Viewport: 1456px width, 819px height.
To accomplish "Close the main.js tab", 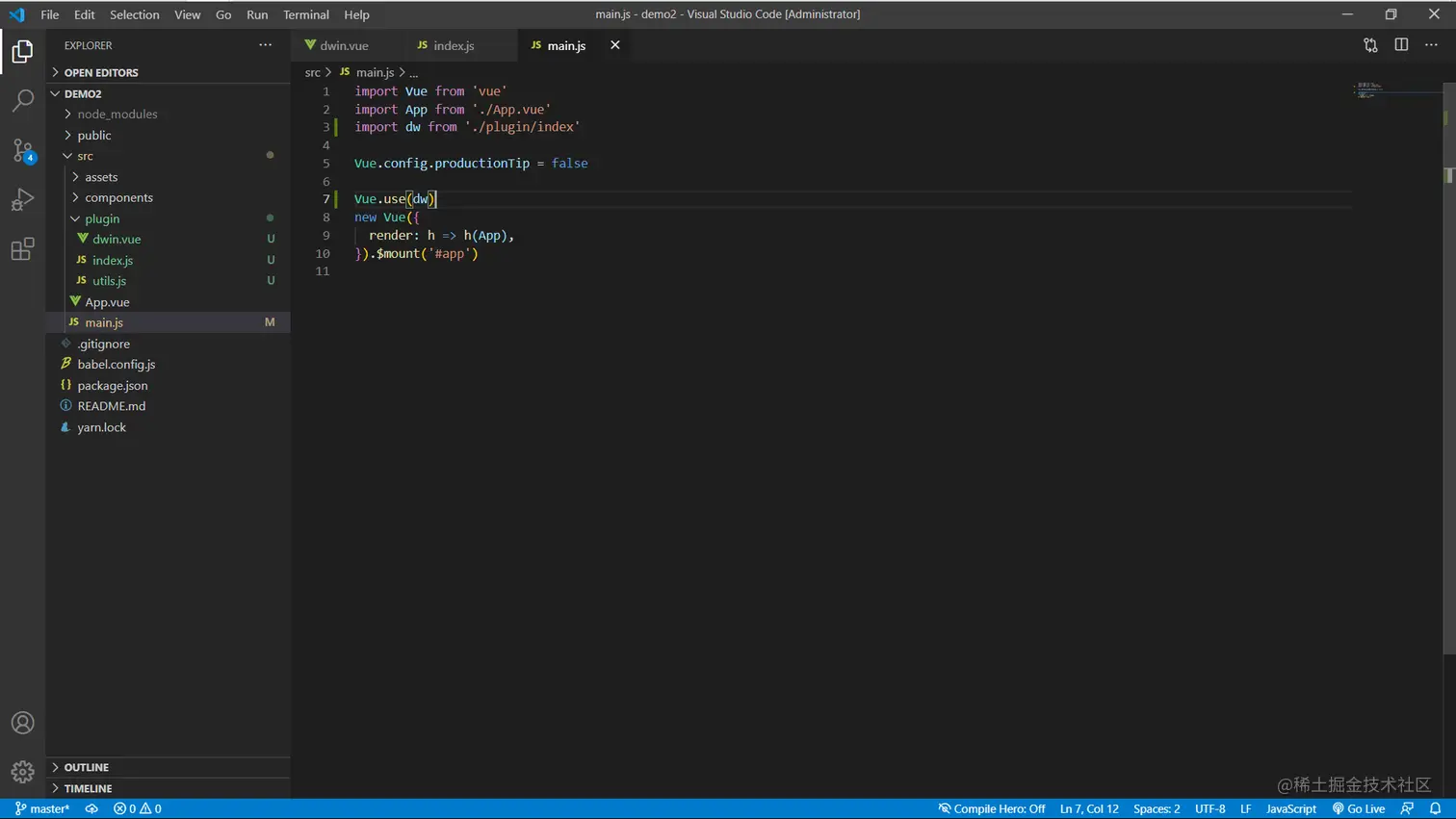I will [614, 45].
